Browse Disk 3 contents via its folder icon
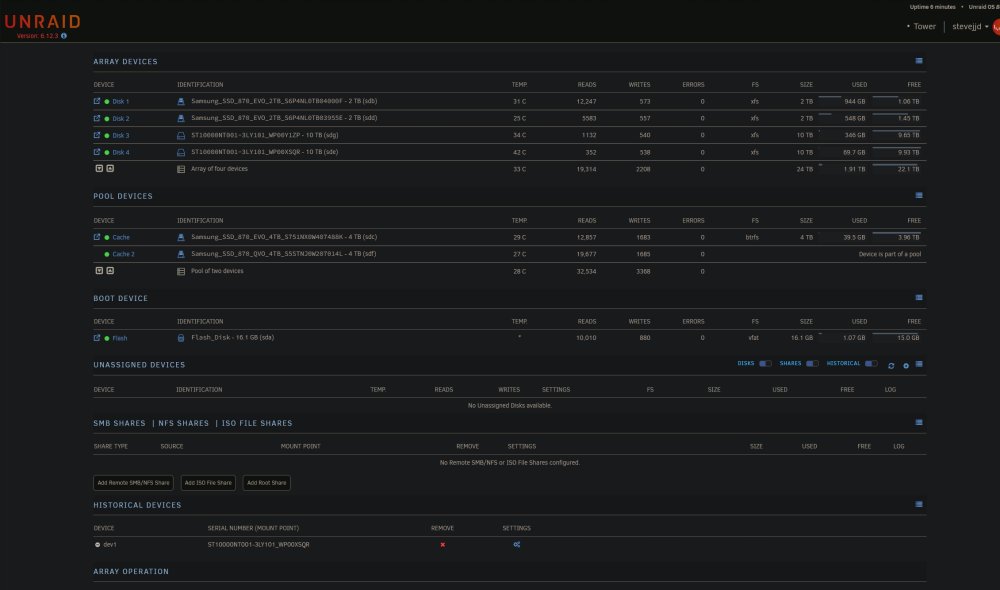The height and width of the screenshot is (590, 1000). (x=97, y=135)
